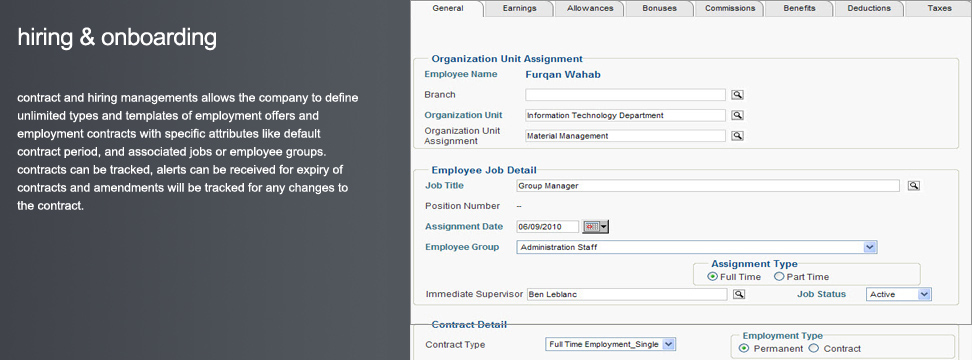This screenshot has height=360, width=972.
Task: Choose the Contract employment type option
Action: pyautogui.click(x=814, y=348)
